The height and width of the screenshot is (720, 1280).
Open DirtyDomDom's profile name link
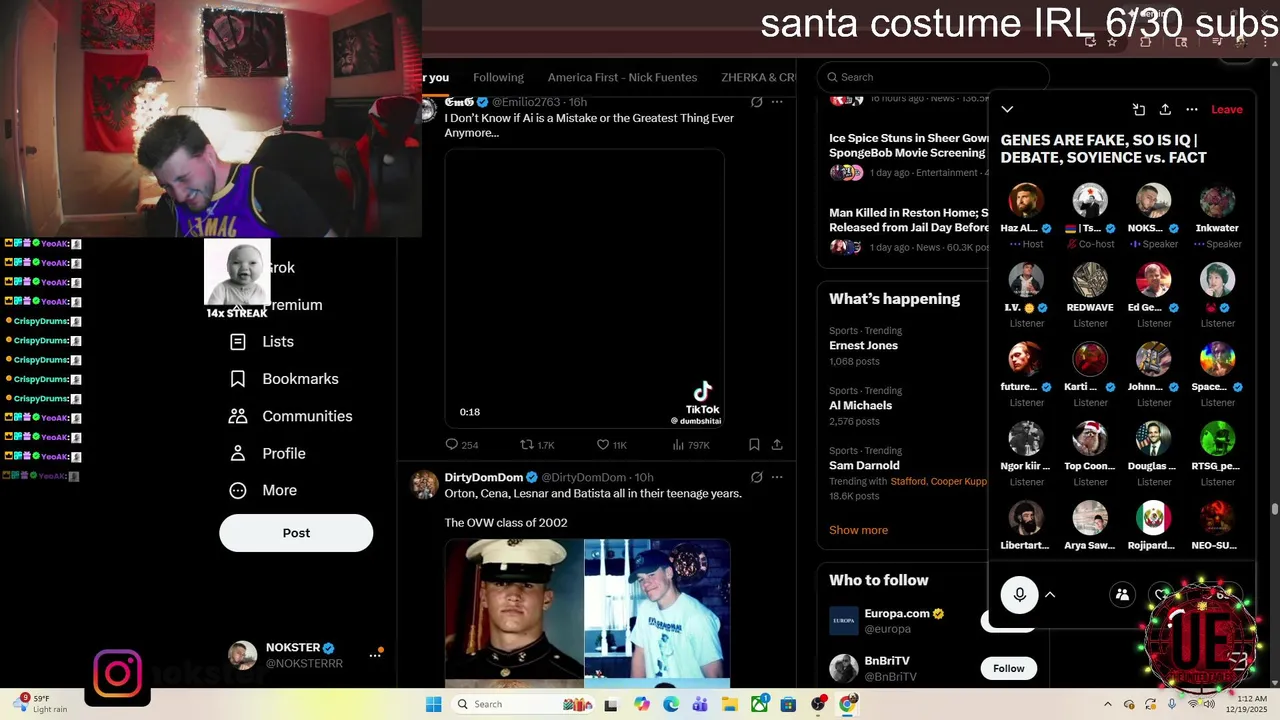pyautogui.click(x=484, y=477)
